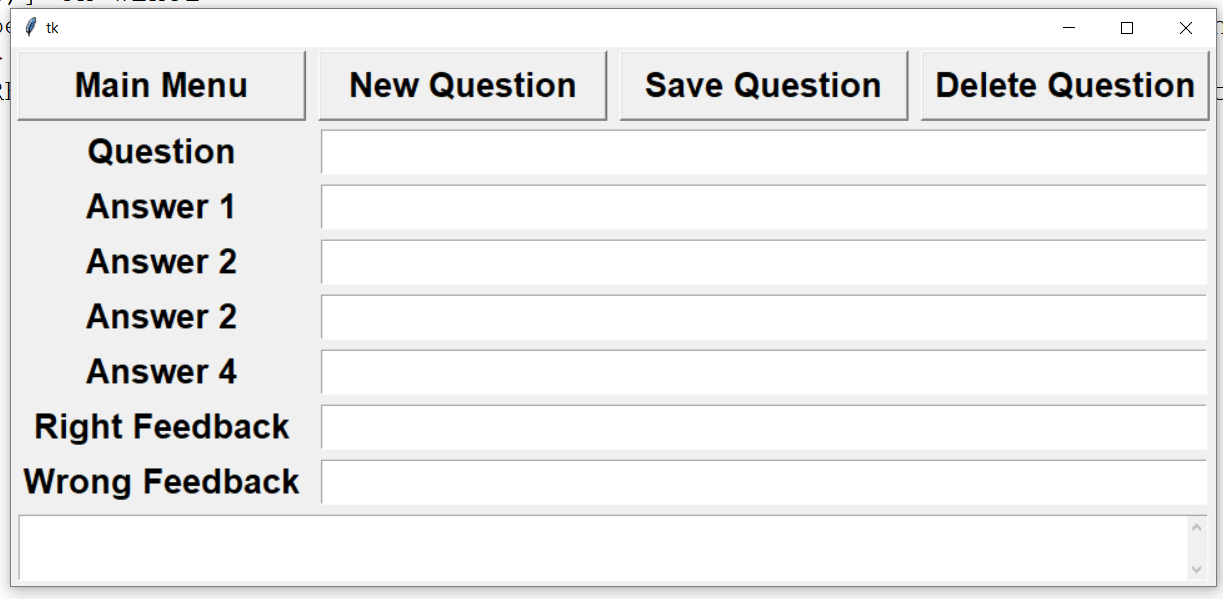Hit the Delete Question button
Screen dimensions: 1223x599
1064,86
